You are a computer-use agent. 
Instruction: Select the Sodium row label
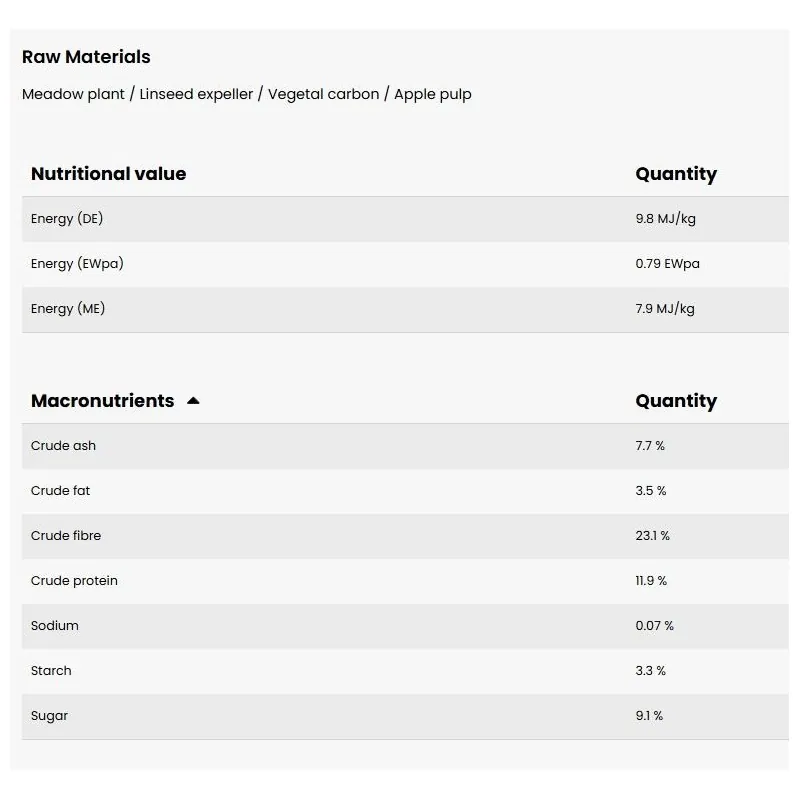coord(55,626)
